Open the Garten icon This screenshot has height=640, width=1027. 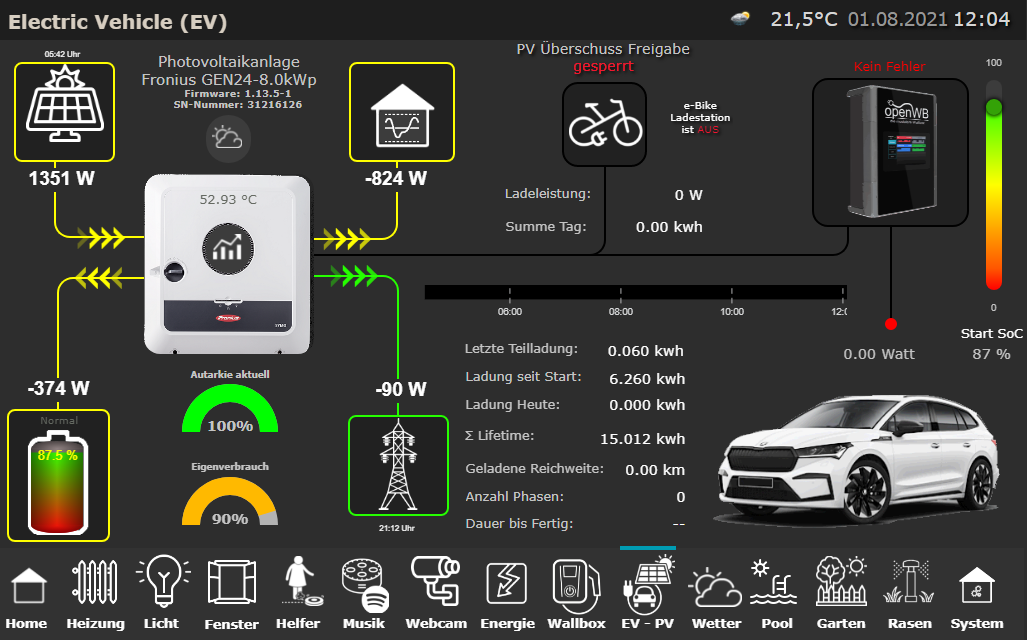842,580
